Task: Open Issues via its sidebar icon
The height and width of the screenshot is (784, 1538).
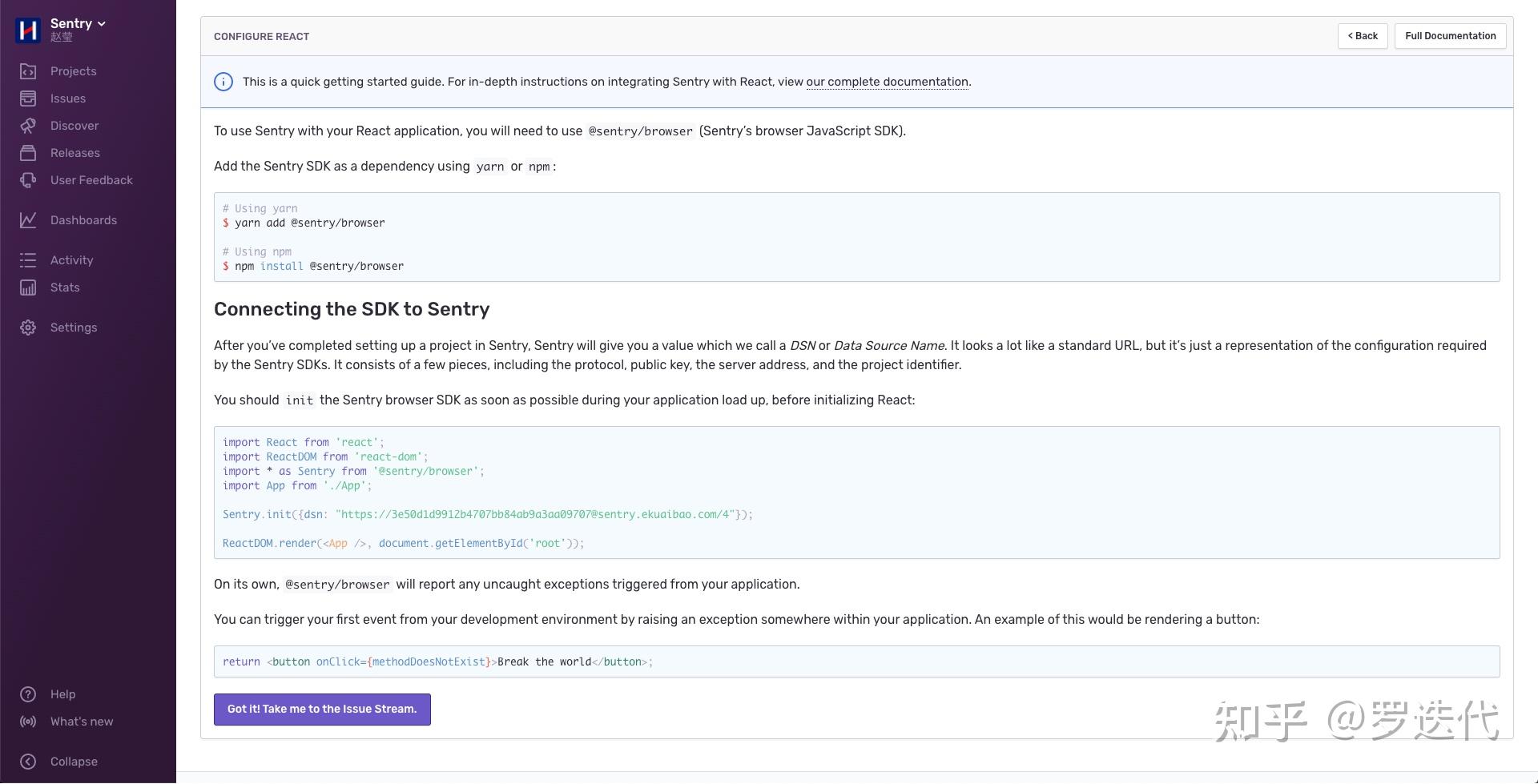Action: 28,99
